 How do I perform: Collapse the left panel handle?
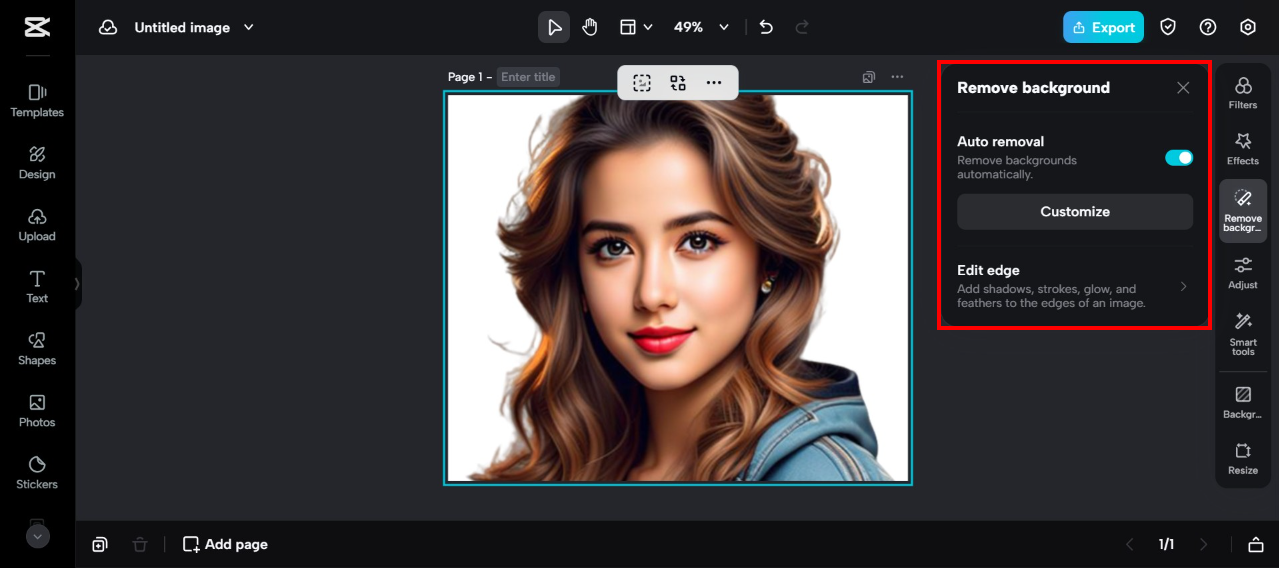click(77, 284)
